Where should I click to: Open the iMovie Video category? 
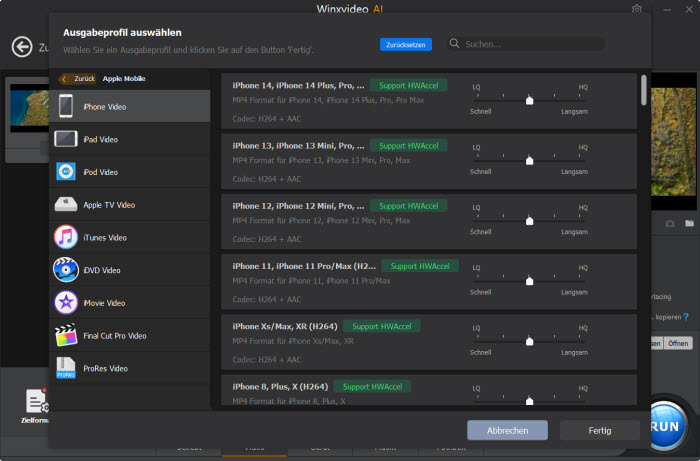pyautogui.click(x=129, y=303)
